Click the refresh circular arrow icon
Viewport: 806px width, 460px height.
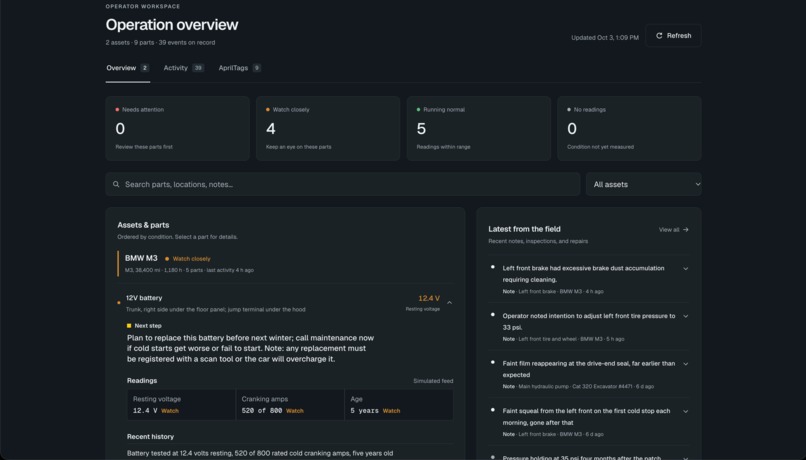659,36
